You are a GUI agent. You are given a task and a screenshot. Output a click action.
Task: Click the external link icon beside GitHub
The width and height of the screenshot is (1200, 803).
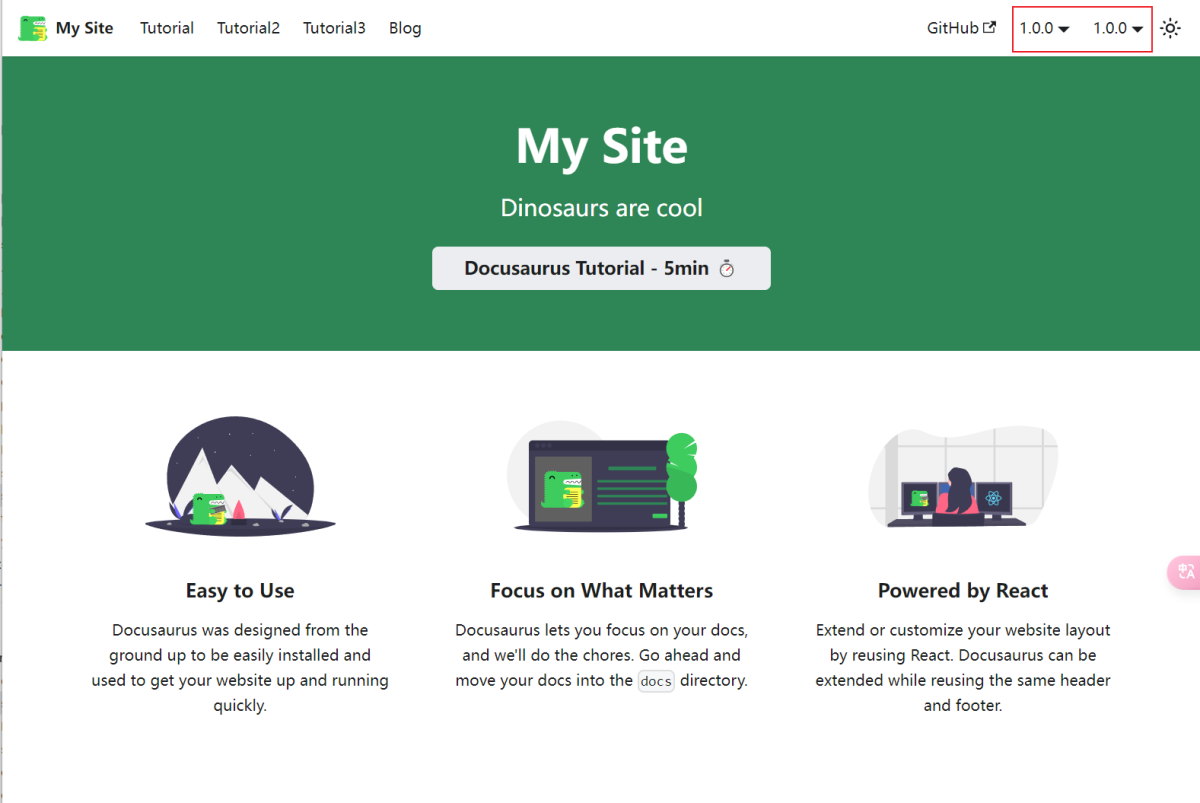point(990,27)
